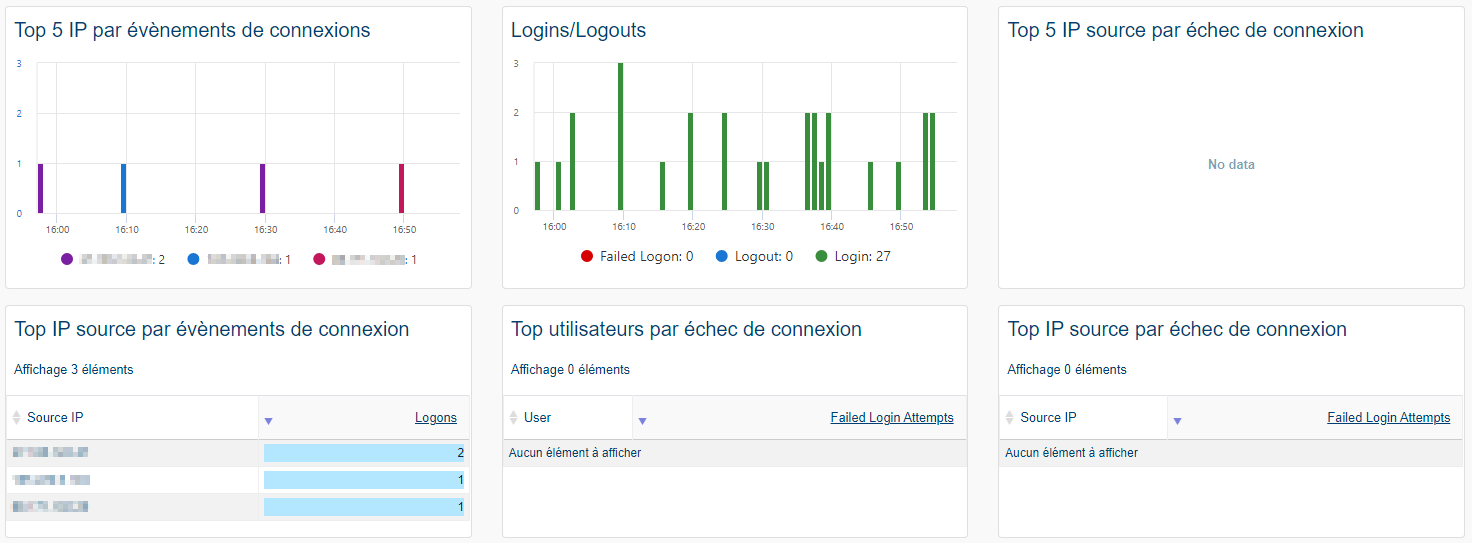Select the User column header

point(538,418)
